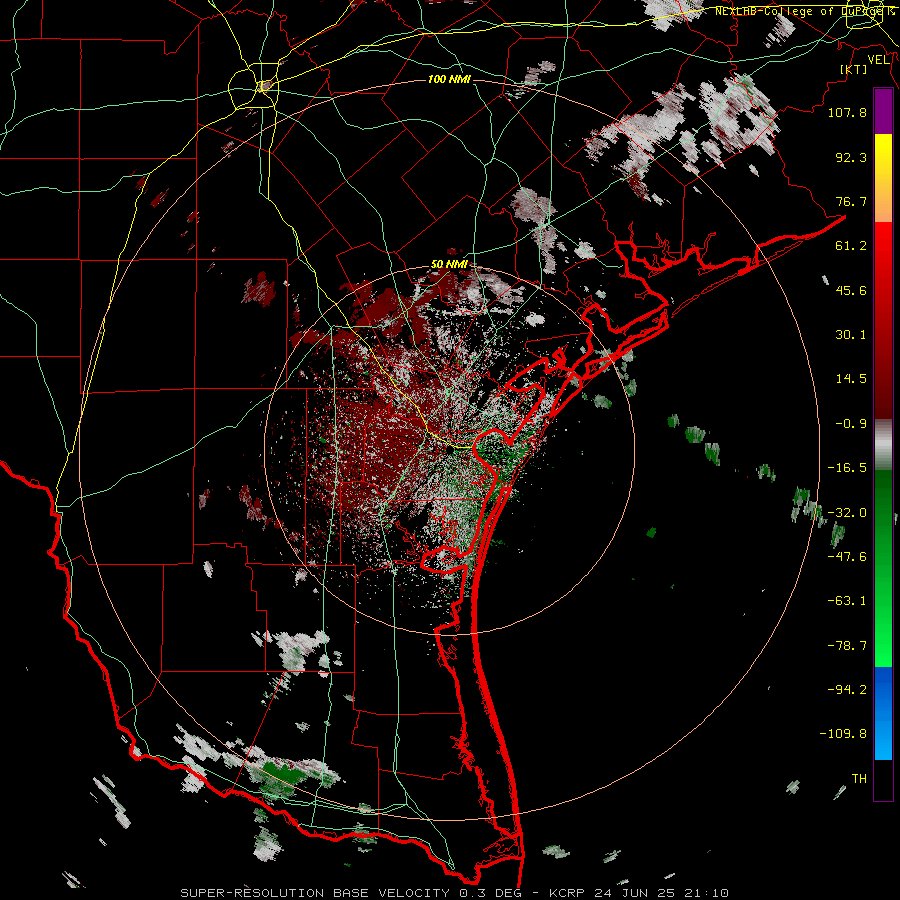Viewport: 900px width, 900px height.
Task: Click the Super-Resolution Base Velocity caption text
Action: (455, 893)
